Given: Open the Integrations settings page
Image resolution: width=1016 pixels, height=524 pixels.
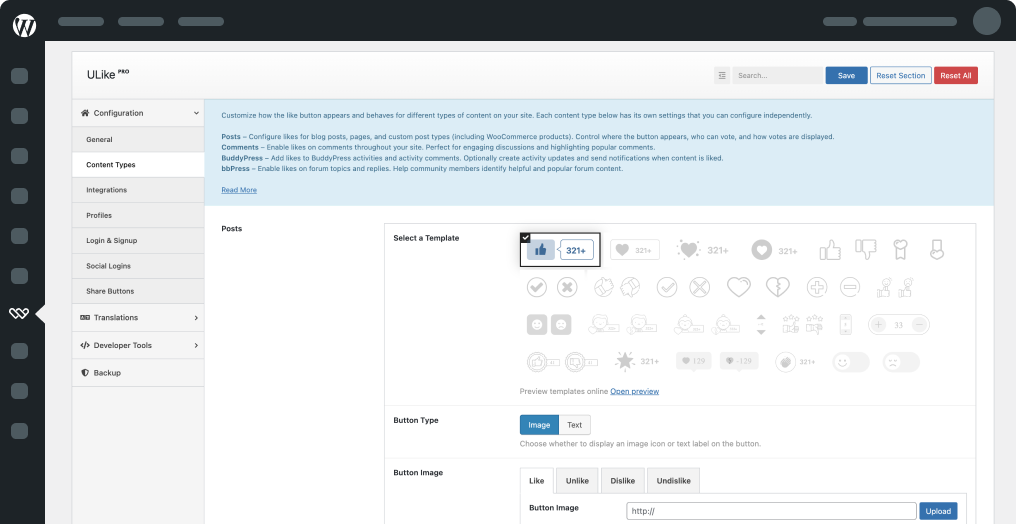Looking at the screenshot, I should coord(138,190).
